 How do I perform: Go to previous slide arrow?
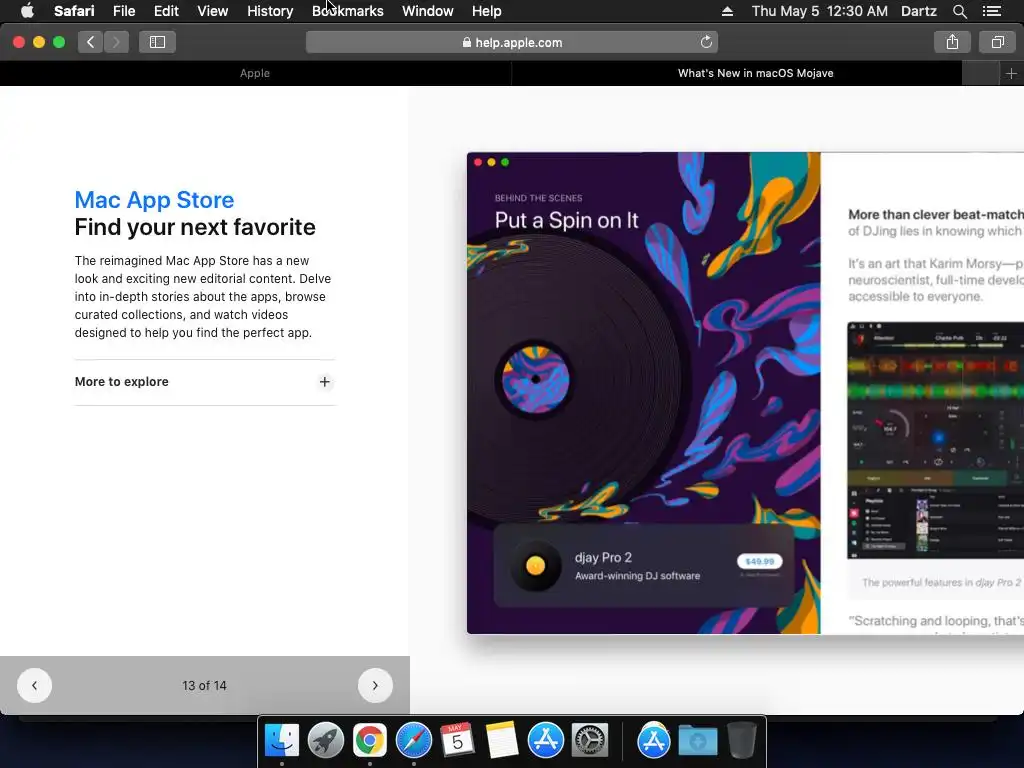pyautogui.click(x=34, y=685)
